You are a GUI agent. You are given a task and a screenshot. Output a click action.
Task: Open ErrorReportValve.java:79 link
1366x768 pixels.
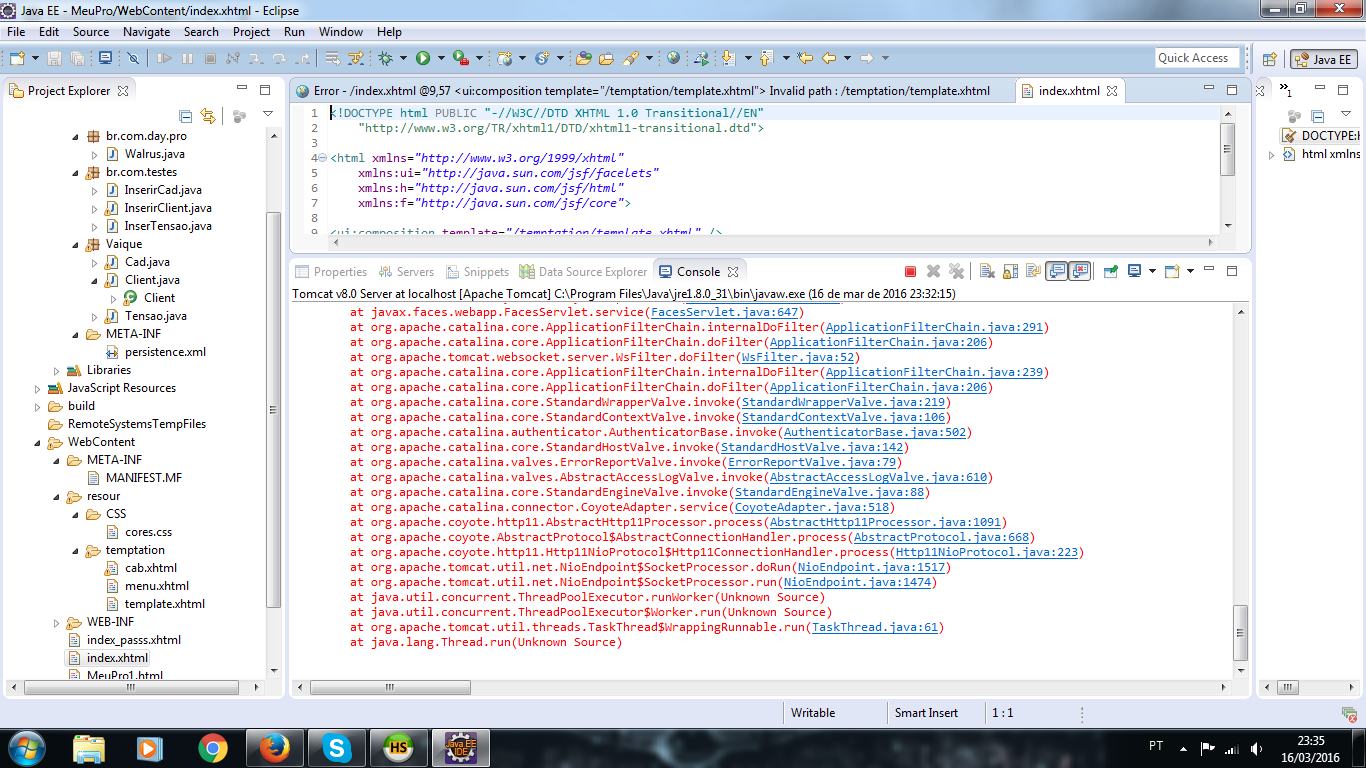(812, 462)
